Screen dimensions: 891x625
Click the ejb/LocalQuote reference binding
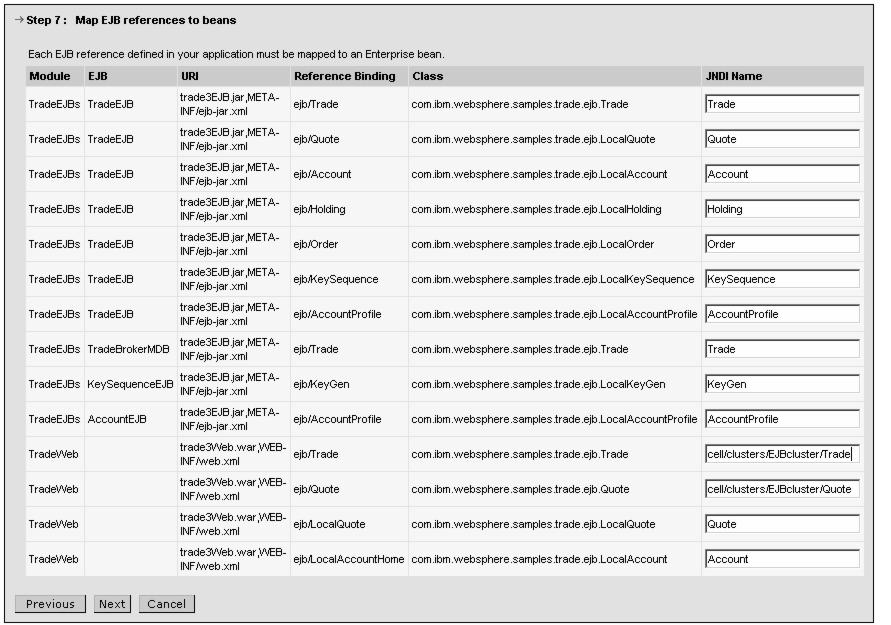330,524
